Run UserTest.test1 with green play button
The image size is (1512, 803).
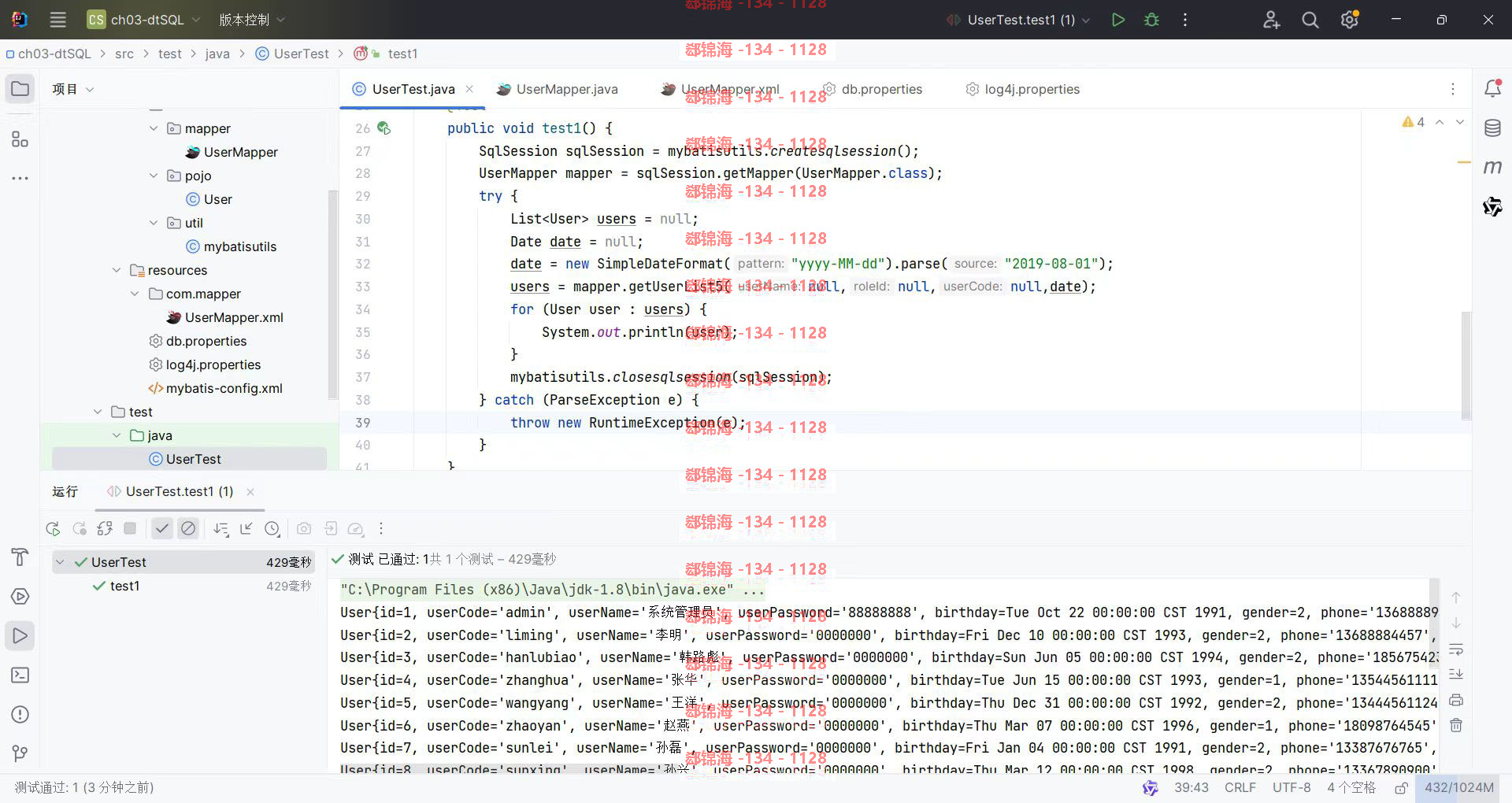(x=1117, y=20)
